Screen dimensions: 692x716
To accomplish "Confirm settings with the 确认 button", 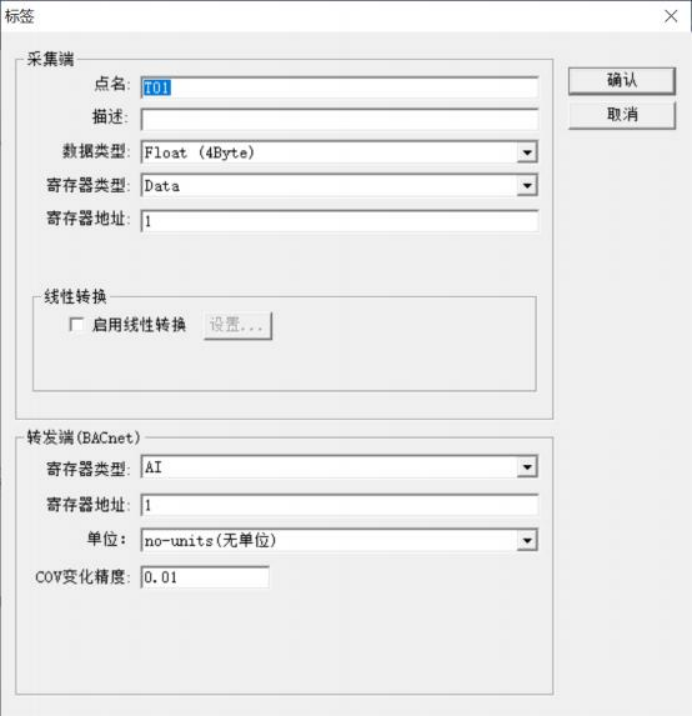I will [622, 81].
